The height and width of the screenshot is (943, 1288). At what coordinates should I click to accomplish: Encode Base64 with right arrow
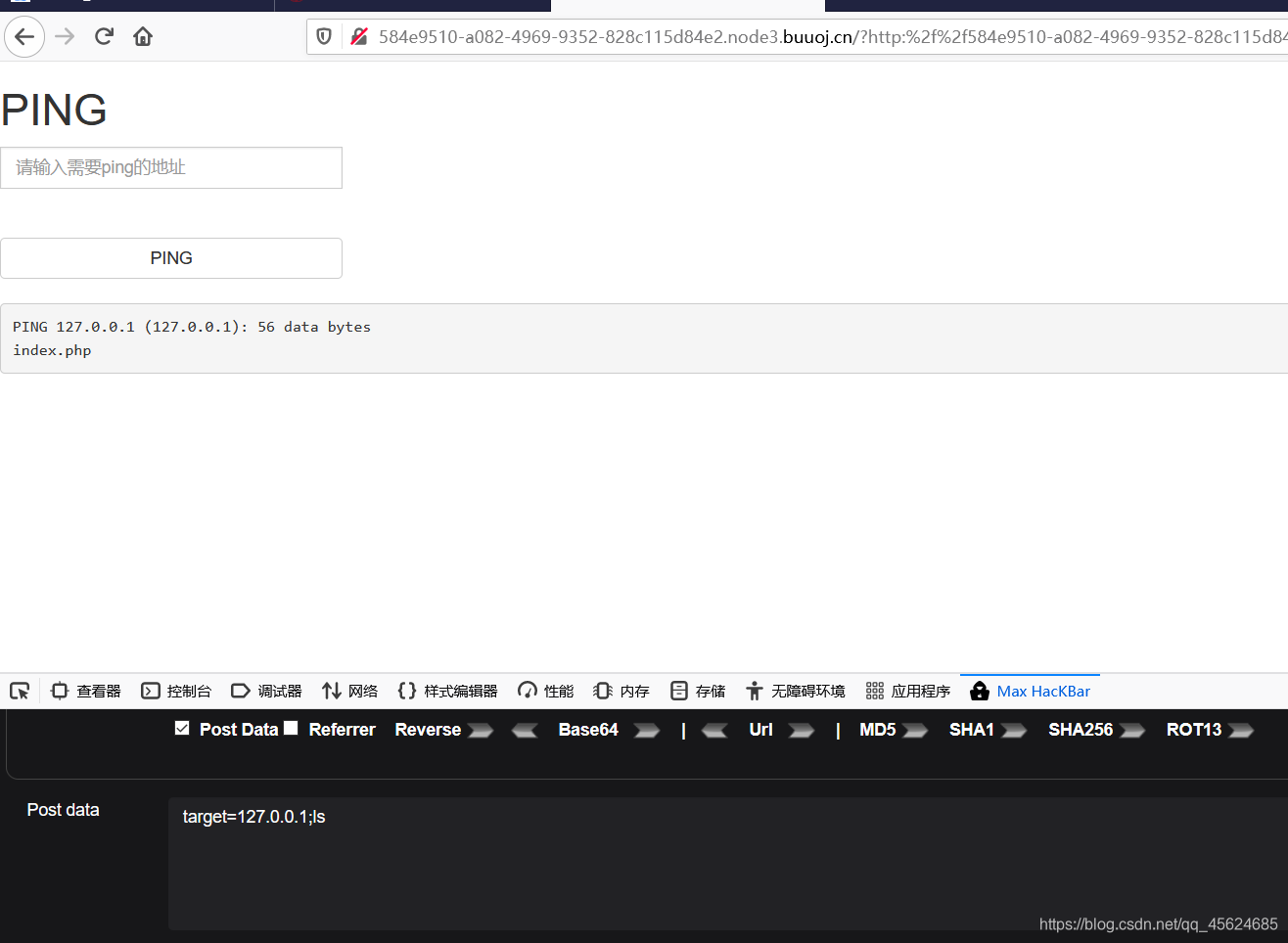(647, 731)
